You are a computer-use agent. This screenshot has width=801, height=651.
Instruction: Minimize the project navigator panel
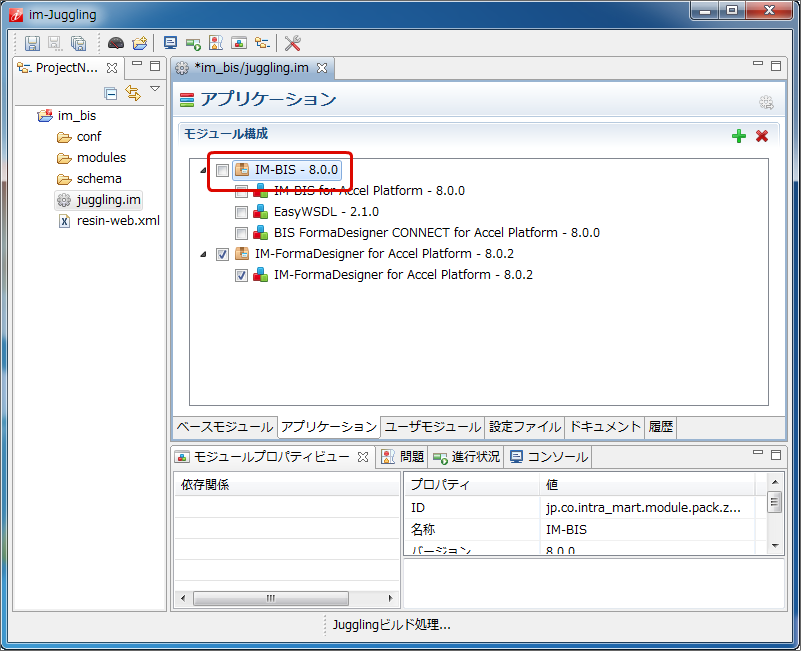click(x=137, y=64)
